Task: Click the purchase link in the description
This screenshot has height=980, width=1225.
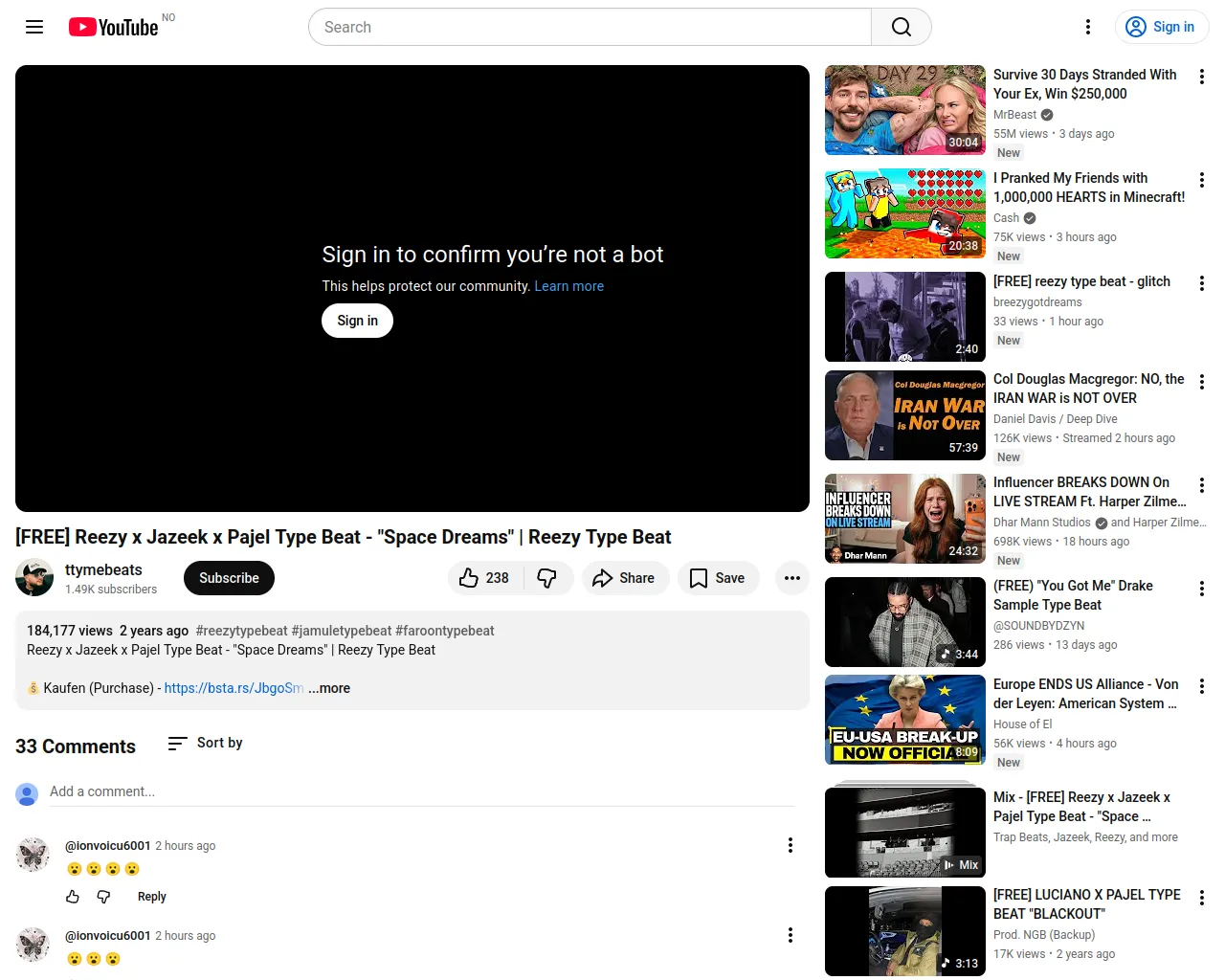Action: click(234, 688)
